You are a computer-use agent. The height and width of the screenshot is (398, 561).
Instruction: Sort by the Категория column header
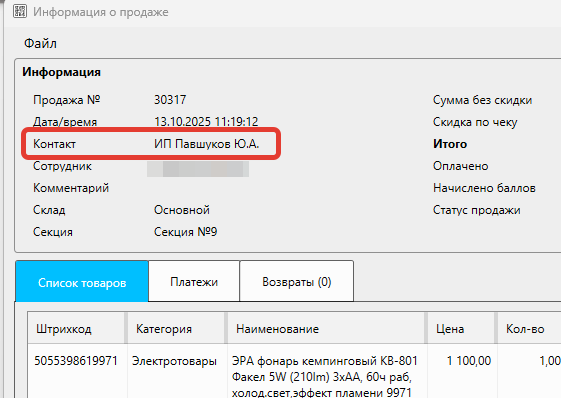click(176, 328)
